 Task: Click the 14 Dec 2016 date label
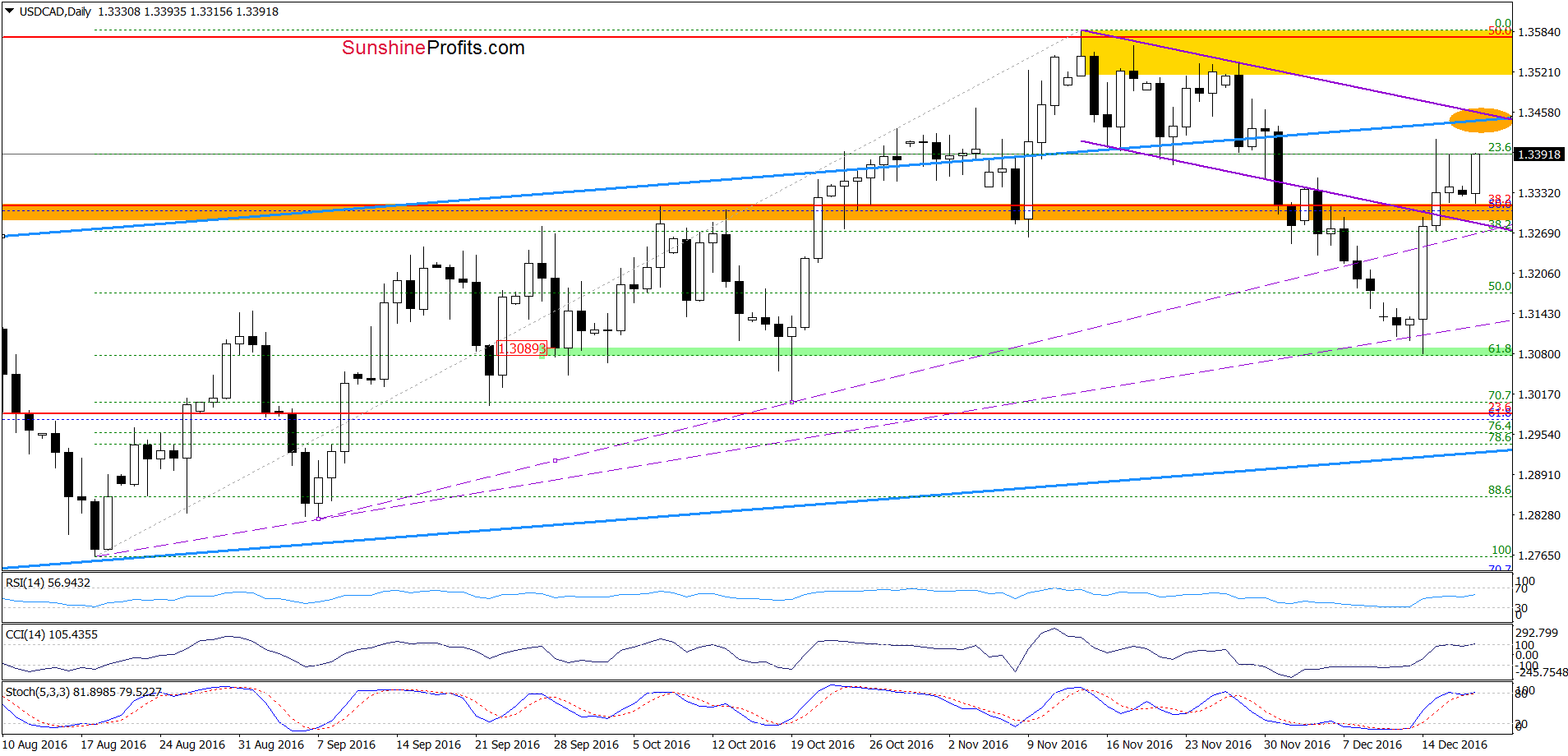[x=1454, y=744]
